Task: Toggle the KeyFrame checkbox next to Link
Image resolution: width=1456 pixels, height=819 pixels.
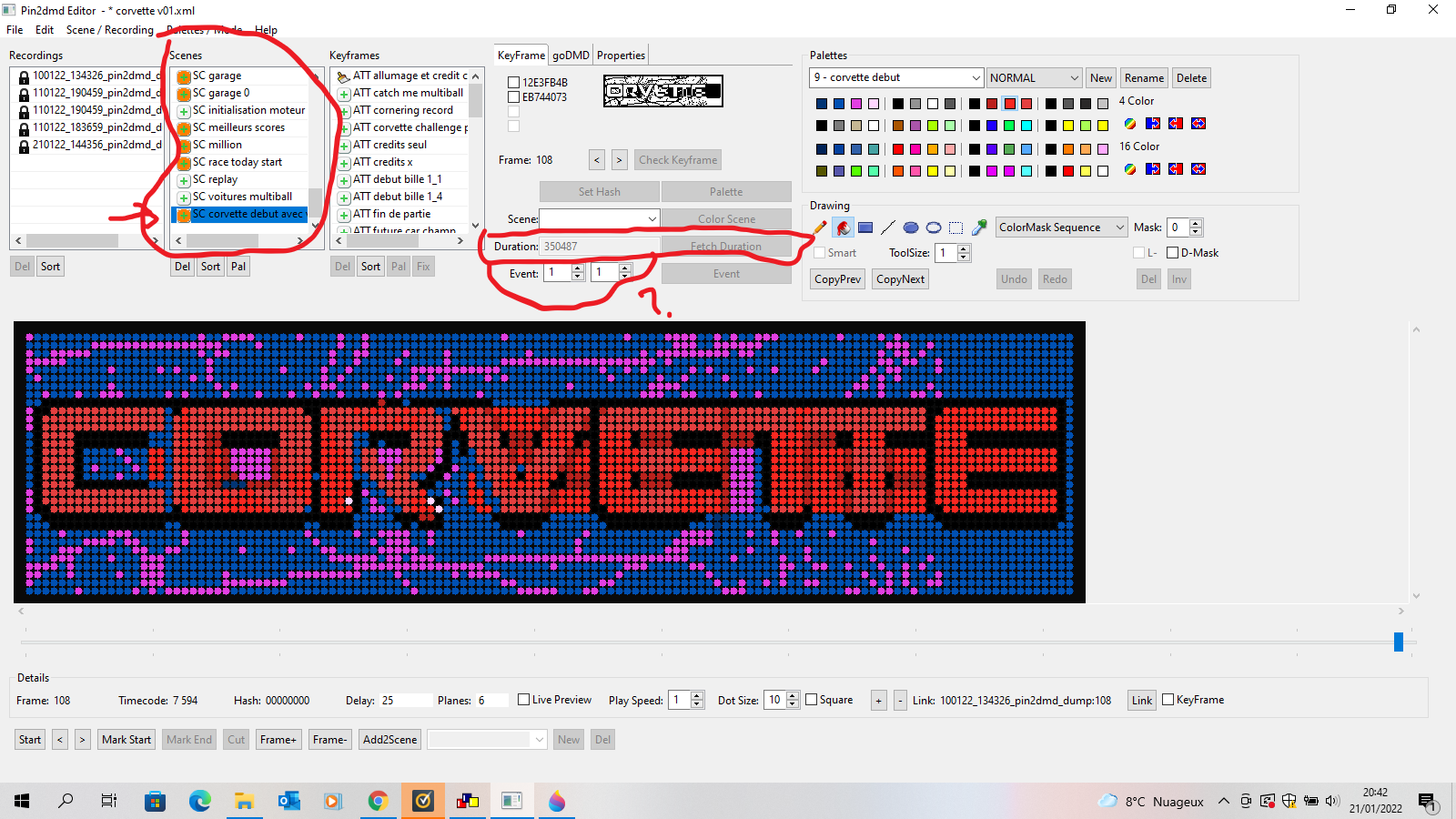Action: (x=1168, y=700)
